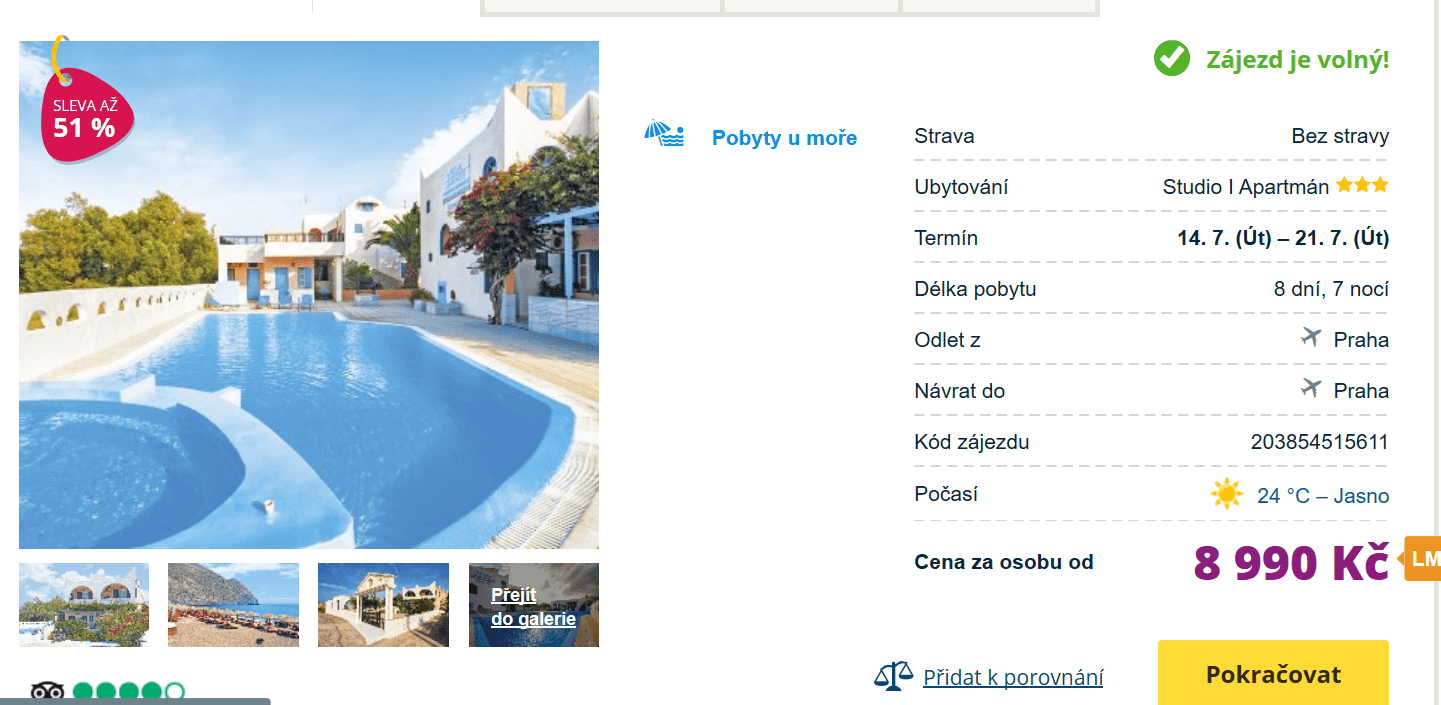This screenshot has width=1441, height=705.
Task: Click the orange LM last-minute badge
Action: click(1423, 559)
